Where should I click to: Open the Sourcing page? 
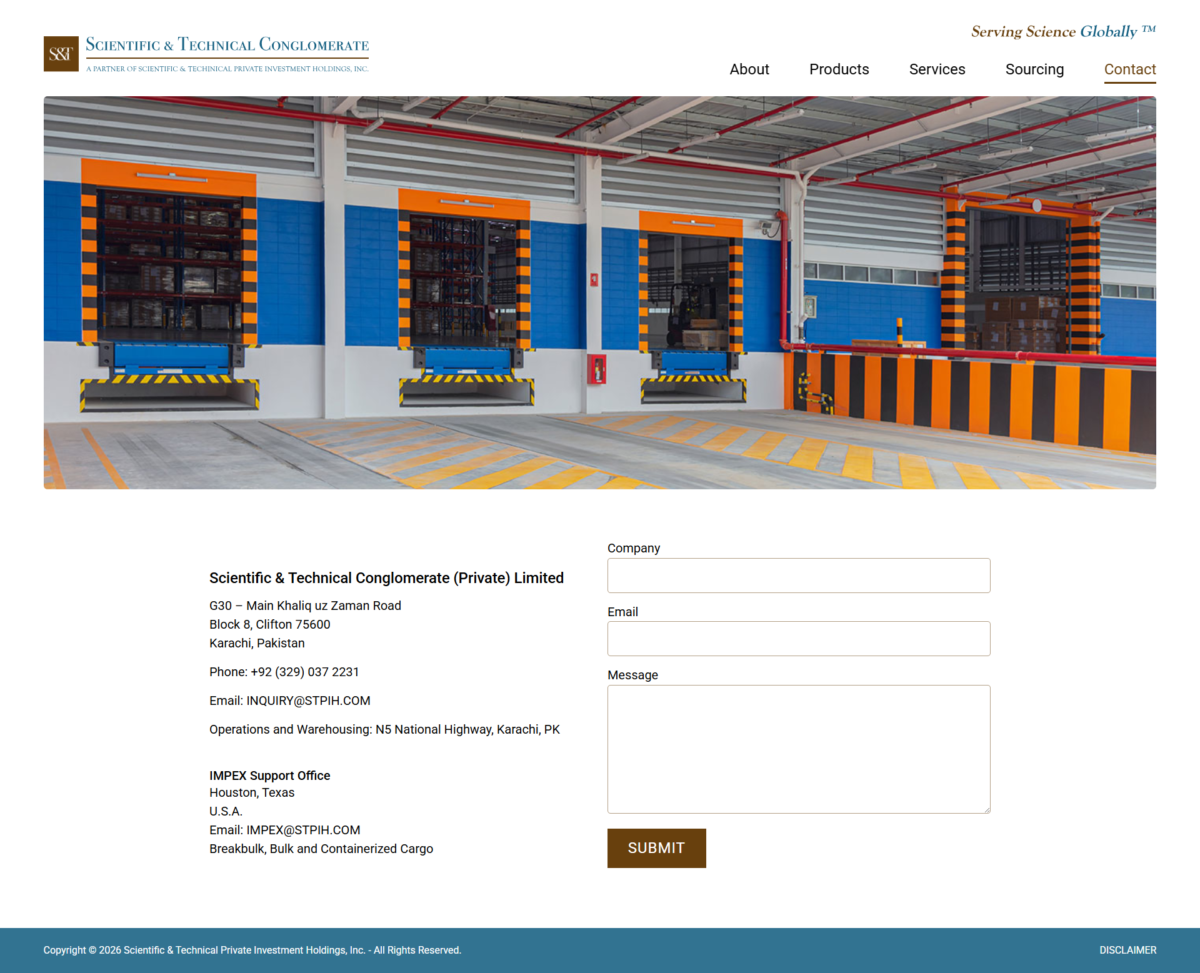pos(1034,69)
